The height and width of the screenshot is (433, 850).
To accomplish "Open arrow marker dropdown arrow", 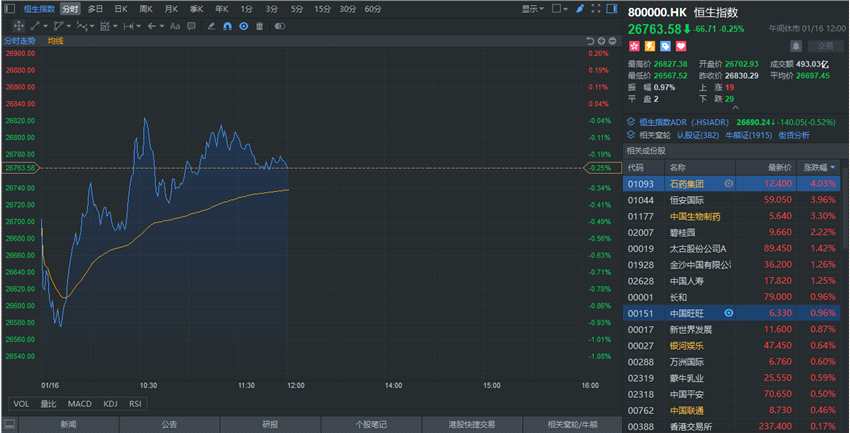I will pos(162,27).
